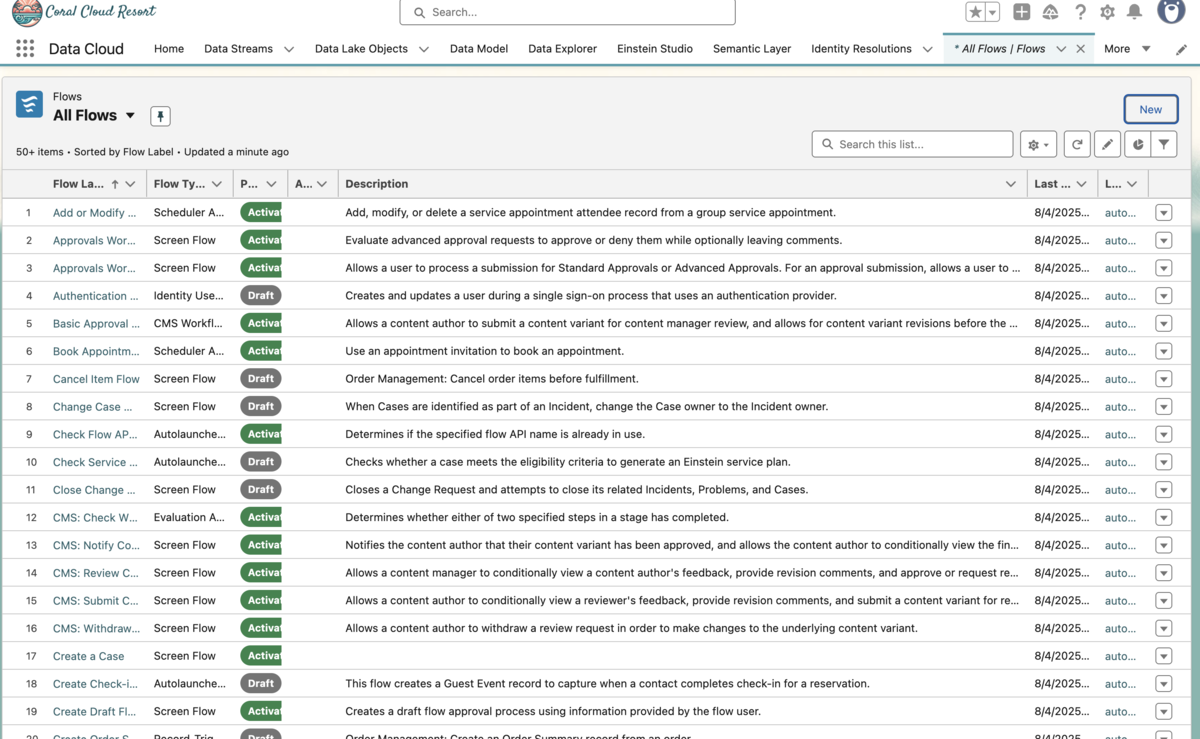Open the global actions plus icon

click(x=1021, y=12)
